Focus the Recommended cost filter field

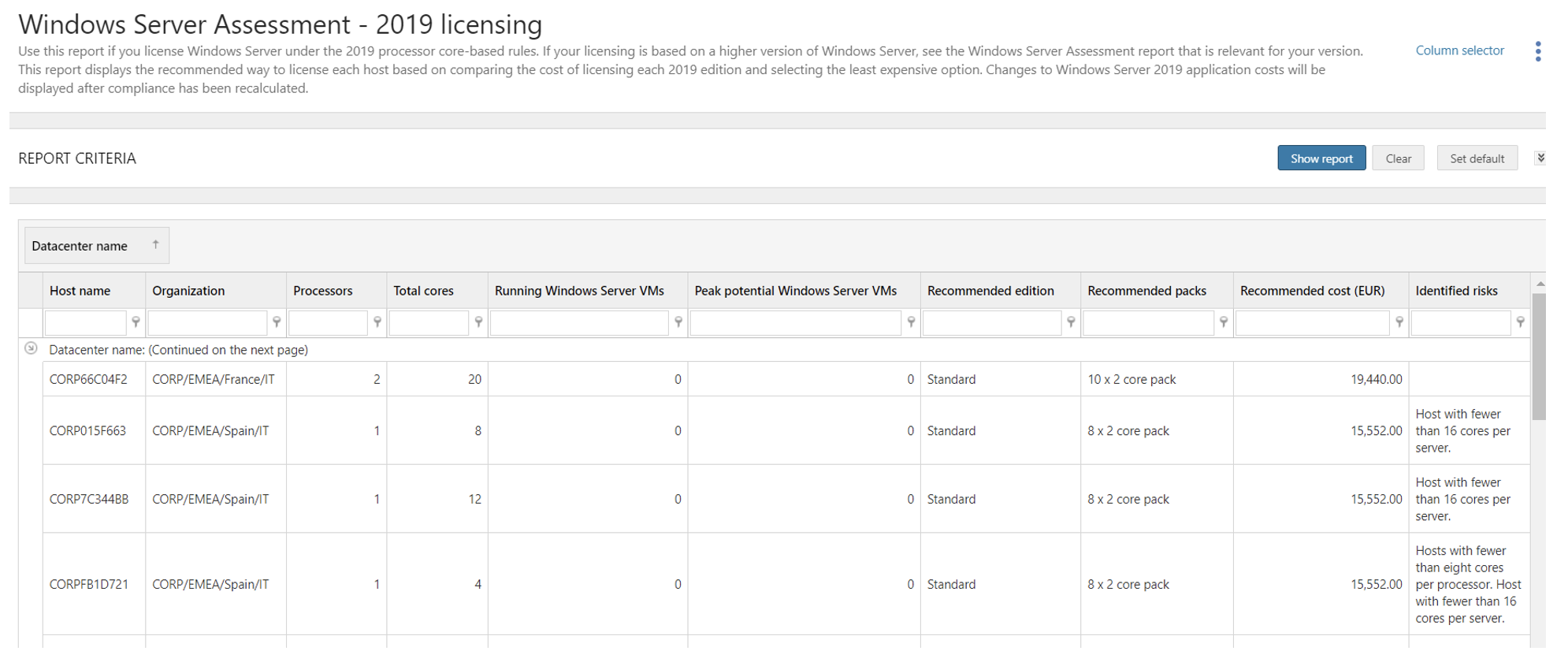tap(1313, 323)
